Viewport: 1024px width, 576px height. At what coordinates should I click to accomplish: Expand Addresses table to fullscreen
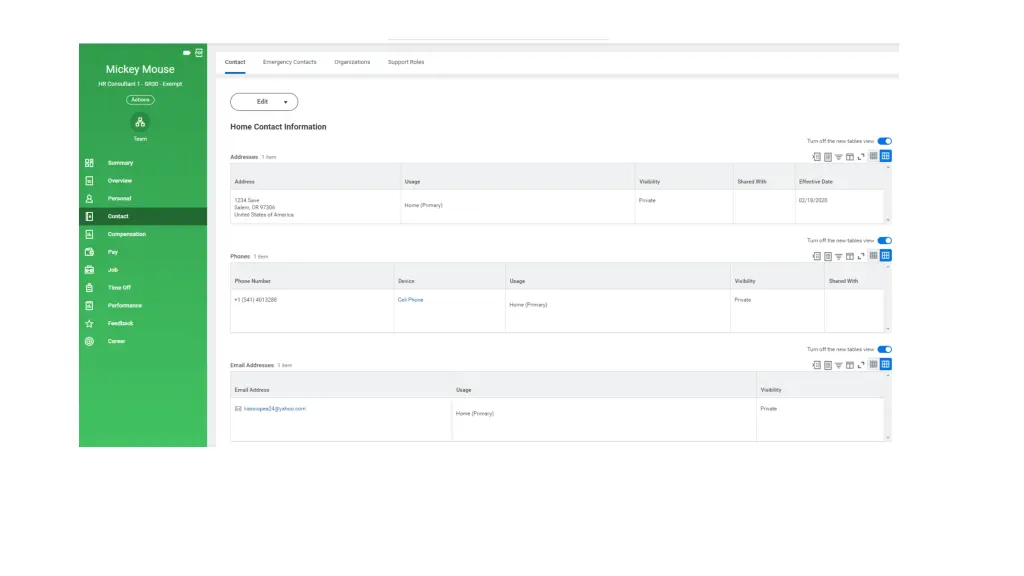coord(861,157)
